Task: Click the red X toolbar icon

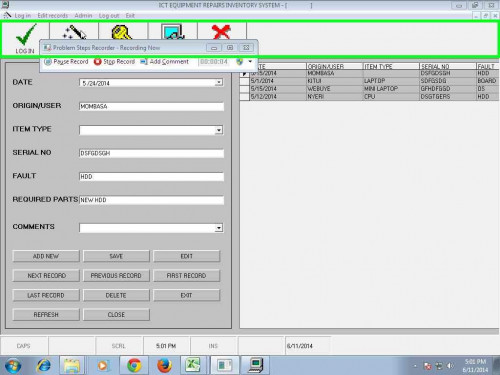Action: click(x=221, y=32)
